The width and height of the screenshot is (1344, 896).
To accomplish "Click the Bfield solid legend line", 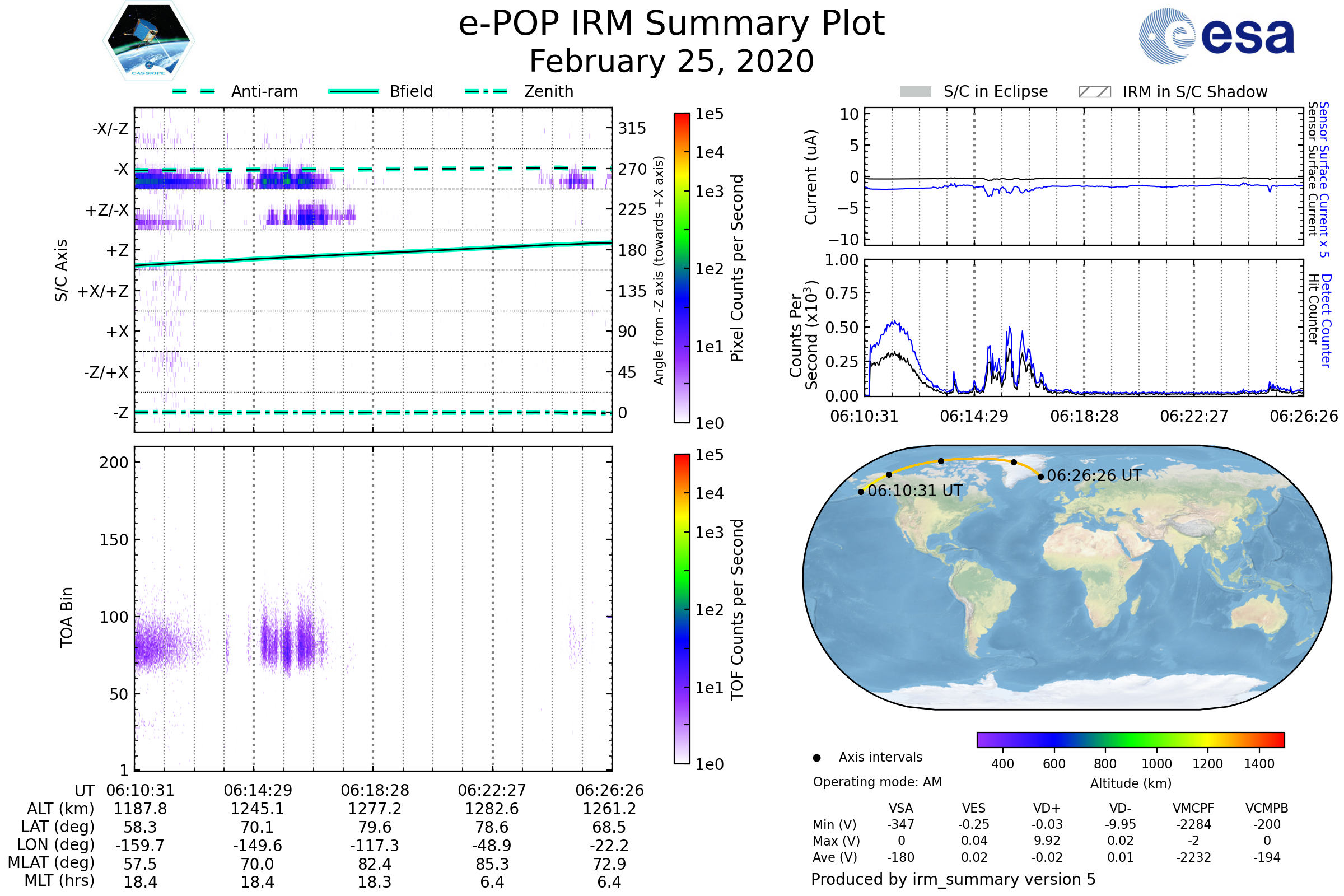I will coord(353,91).
